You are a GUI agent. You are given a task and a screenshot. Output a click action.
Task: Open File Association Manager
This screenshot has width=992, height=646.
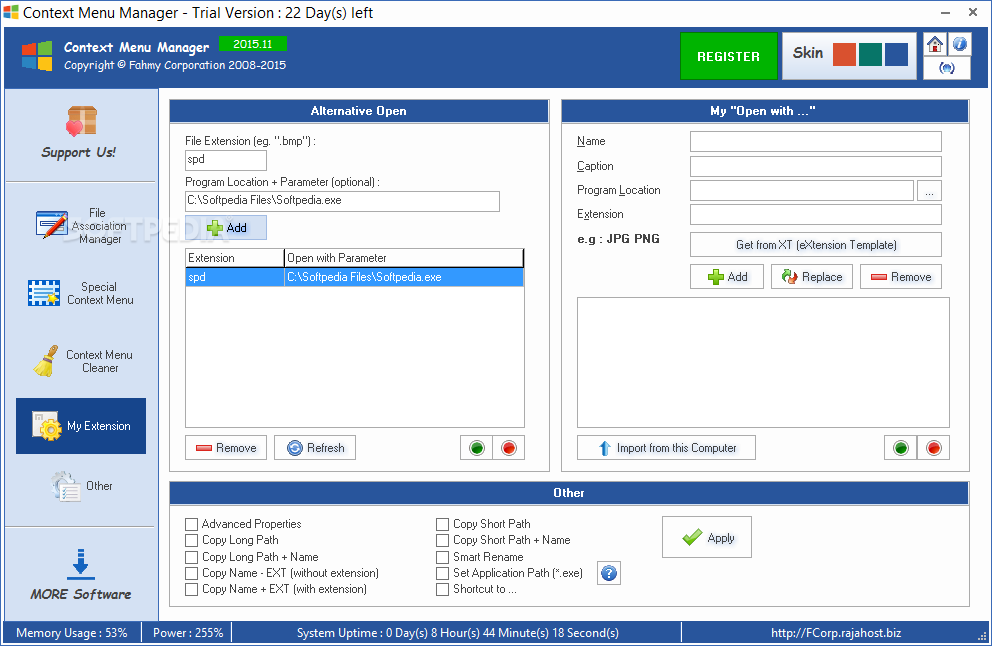[81, 226]
